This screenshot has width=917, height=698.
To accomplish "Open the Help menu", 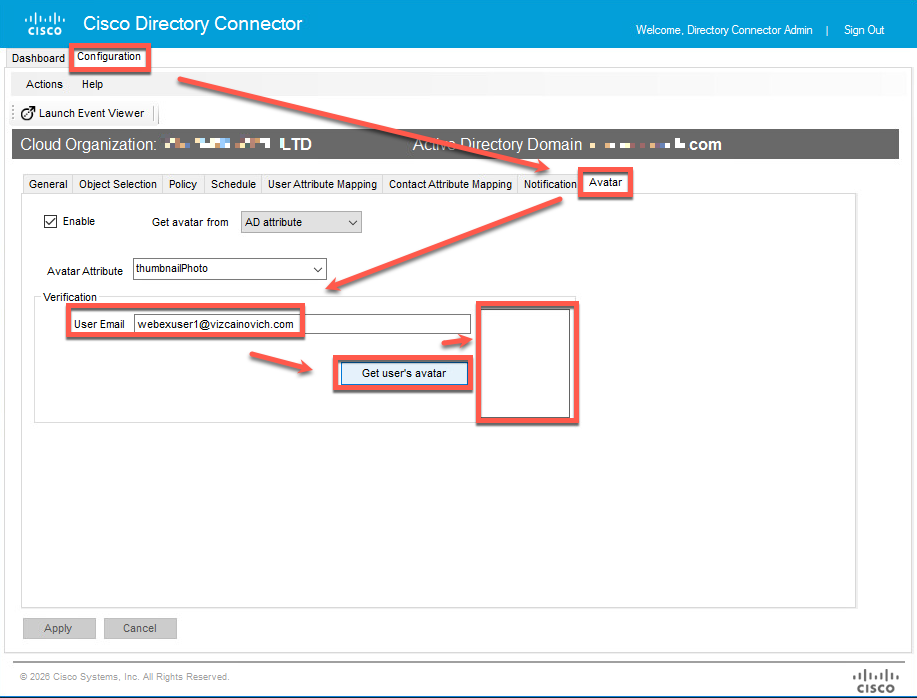I will click(92, 84).
